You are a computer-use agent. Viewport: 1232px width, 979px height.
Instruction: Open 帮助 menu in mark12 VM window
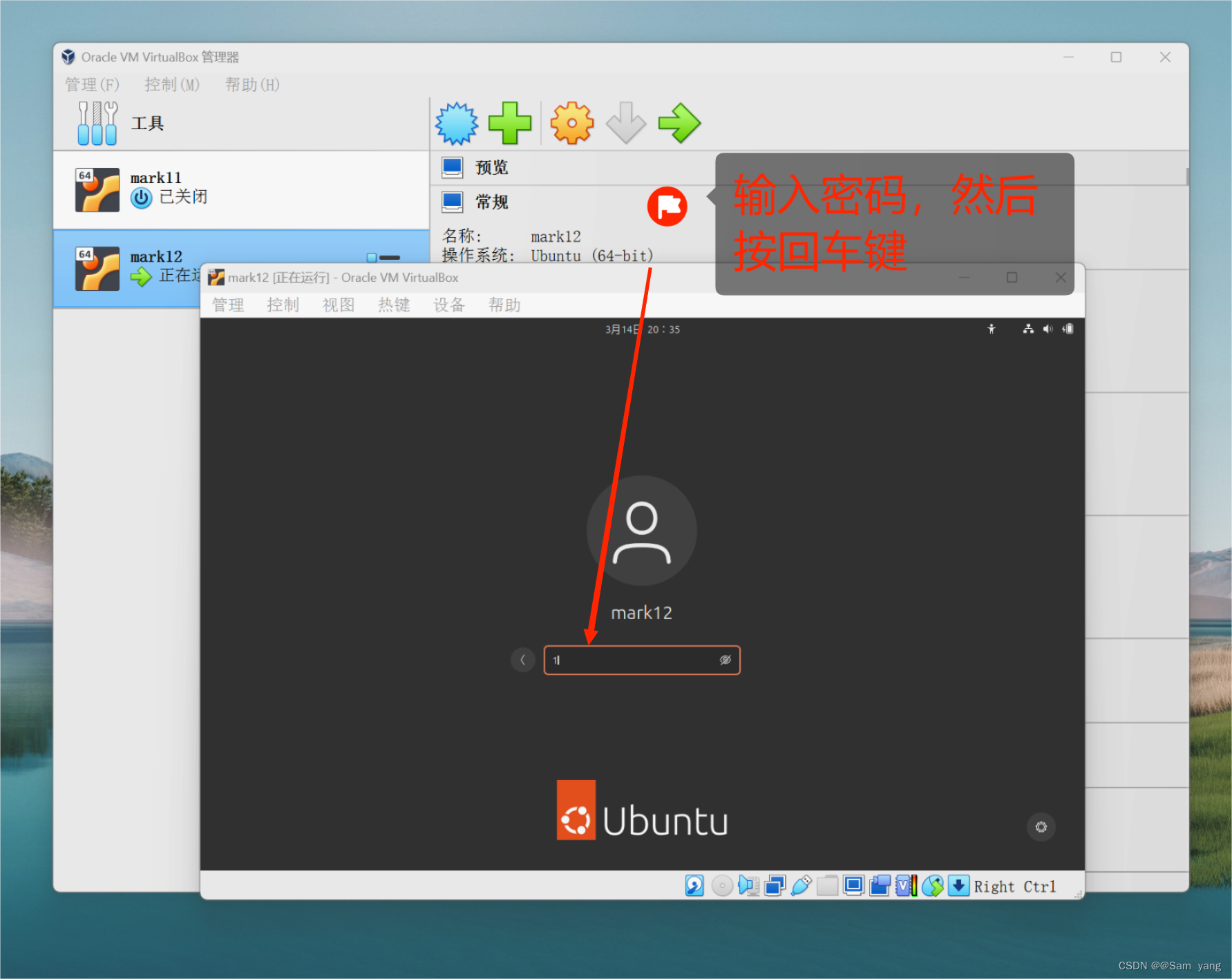tap(504, 305)
